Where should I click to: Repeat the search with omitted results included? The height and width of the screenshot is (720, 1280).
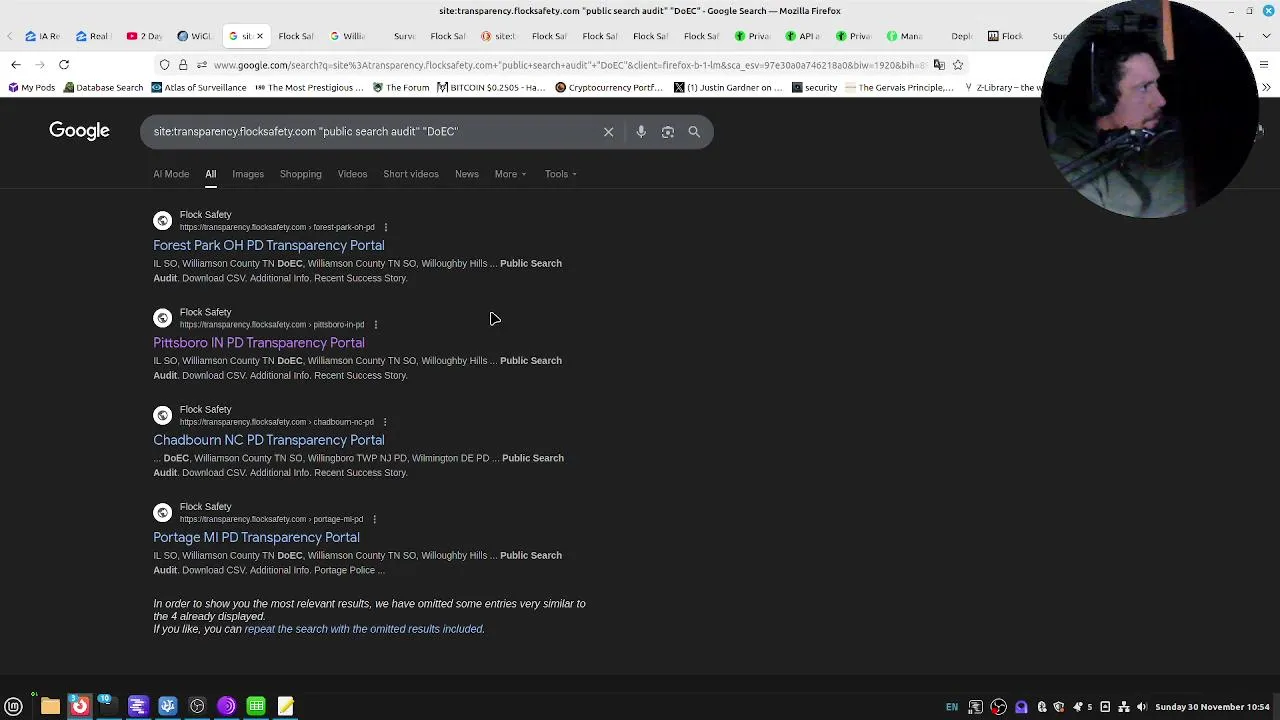pos(364,629)
